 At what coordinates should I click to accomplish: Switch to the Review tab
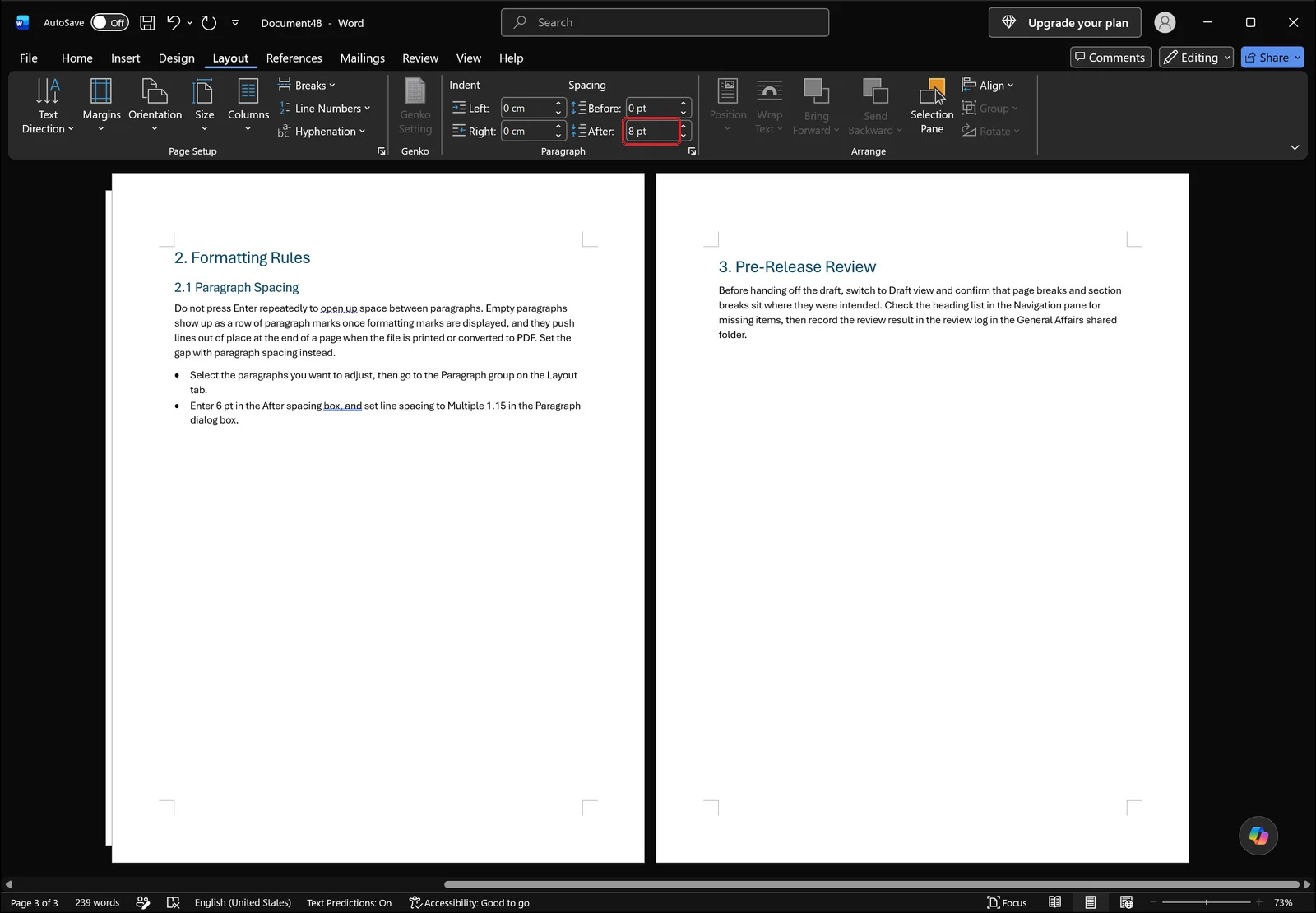tap(420, 58)
